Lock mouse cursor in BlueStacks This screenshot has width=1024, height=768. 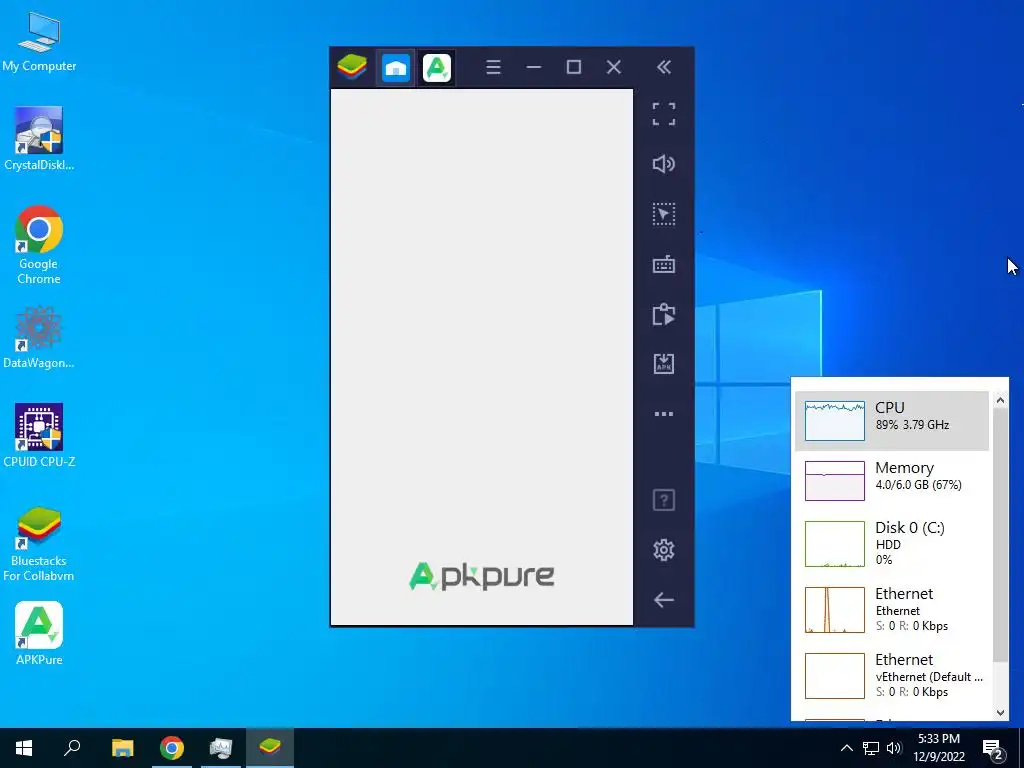coord(664,214)
